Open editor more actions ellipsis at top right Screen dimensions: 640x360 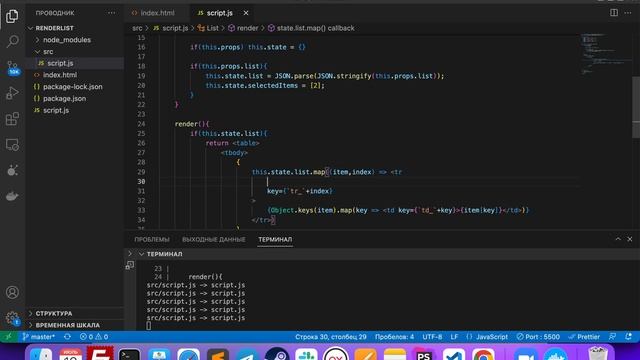pyautogui.click(x=628, y=13)
